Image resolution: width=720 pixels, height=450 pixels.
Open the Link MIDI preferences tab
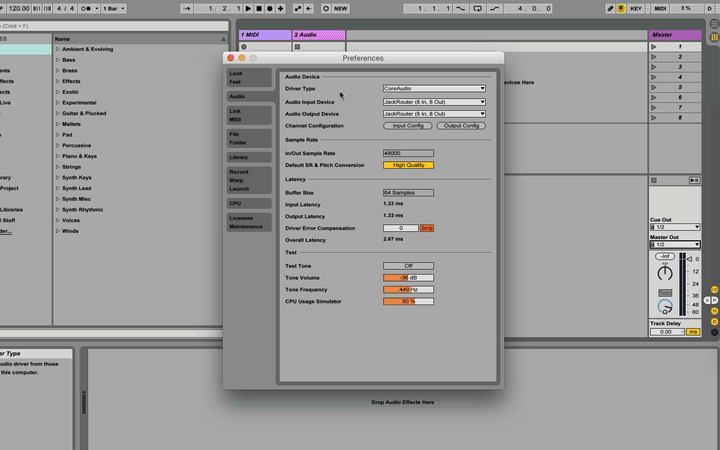click(x=249, y=115)
